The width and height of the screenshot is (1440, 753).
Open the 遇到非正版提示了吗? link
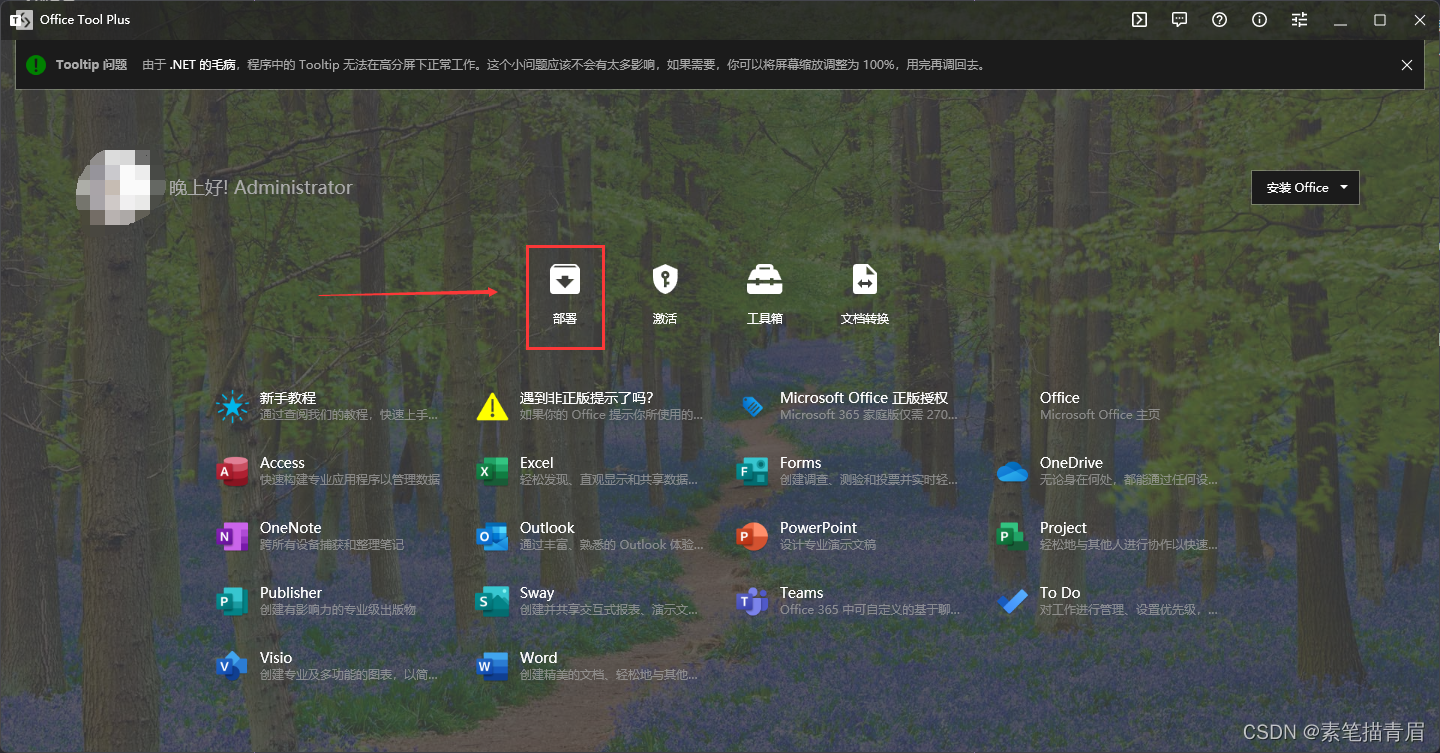point(586,398)
